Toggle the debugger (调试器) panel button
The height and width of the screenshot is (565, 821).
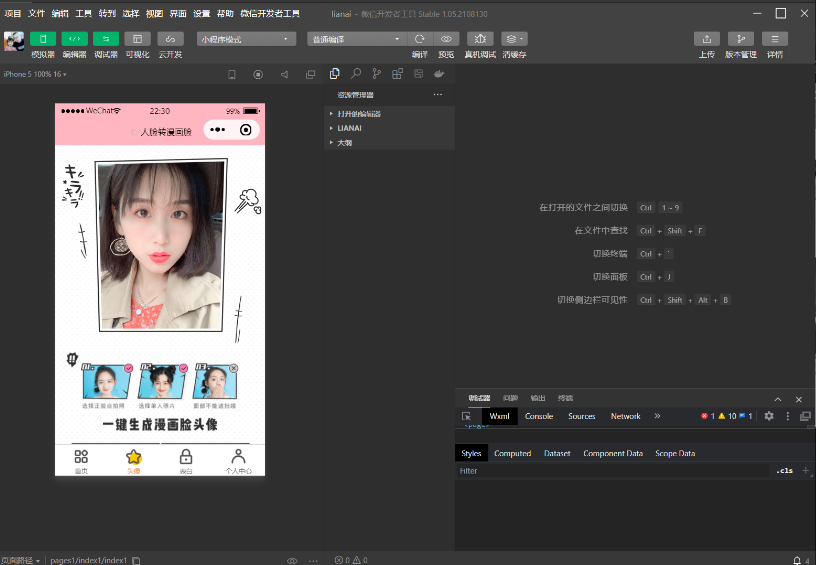(x=106, y=39)
